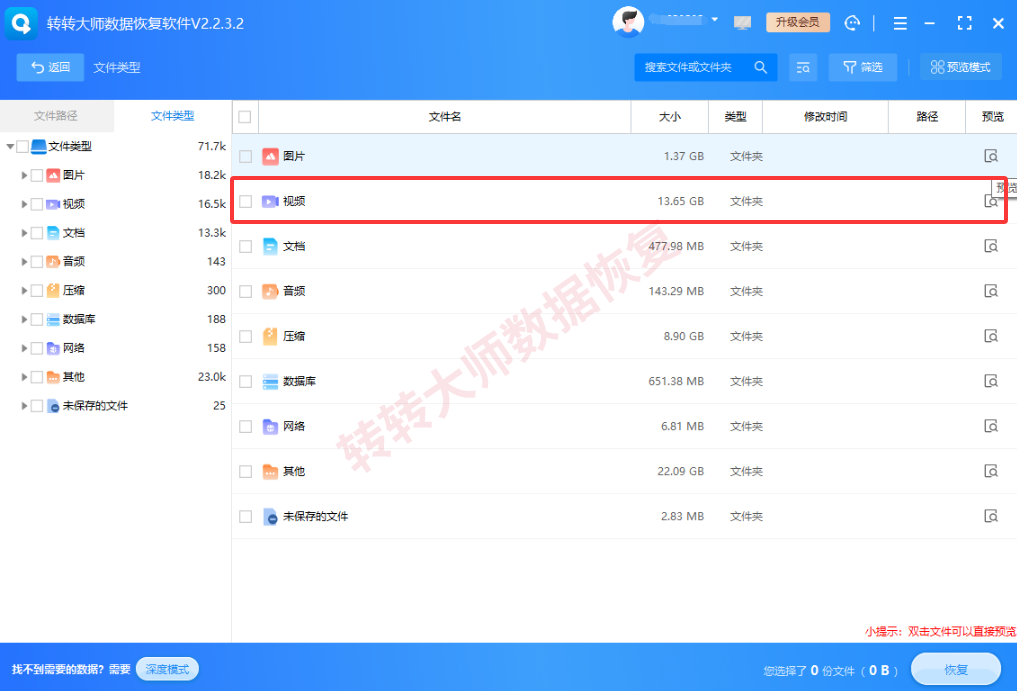
Task: Open the customer service headset icon
Action: pos(852,23)
